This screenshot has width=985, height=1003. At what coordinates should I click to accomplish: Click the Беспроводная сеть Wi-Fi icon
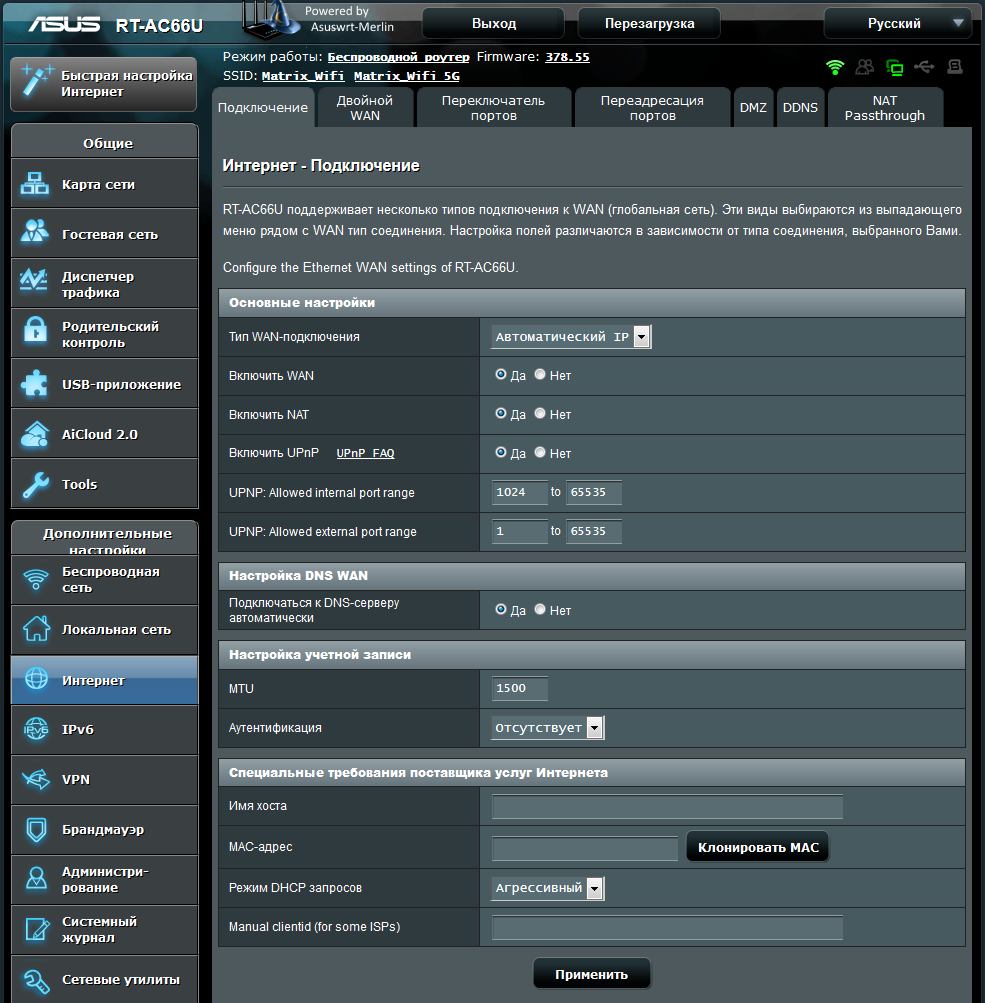coord(36,579)
